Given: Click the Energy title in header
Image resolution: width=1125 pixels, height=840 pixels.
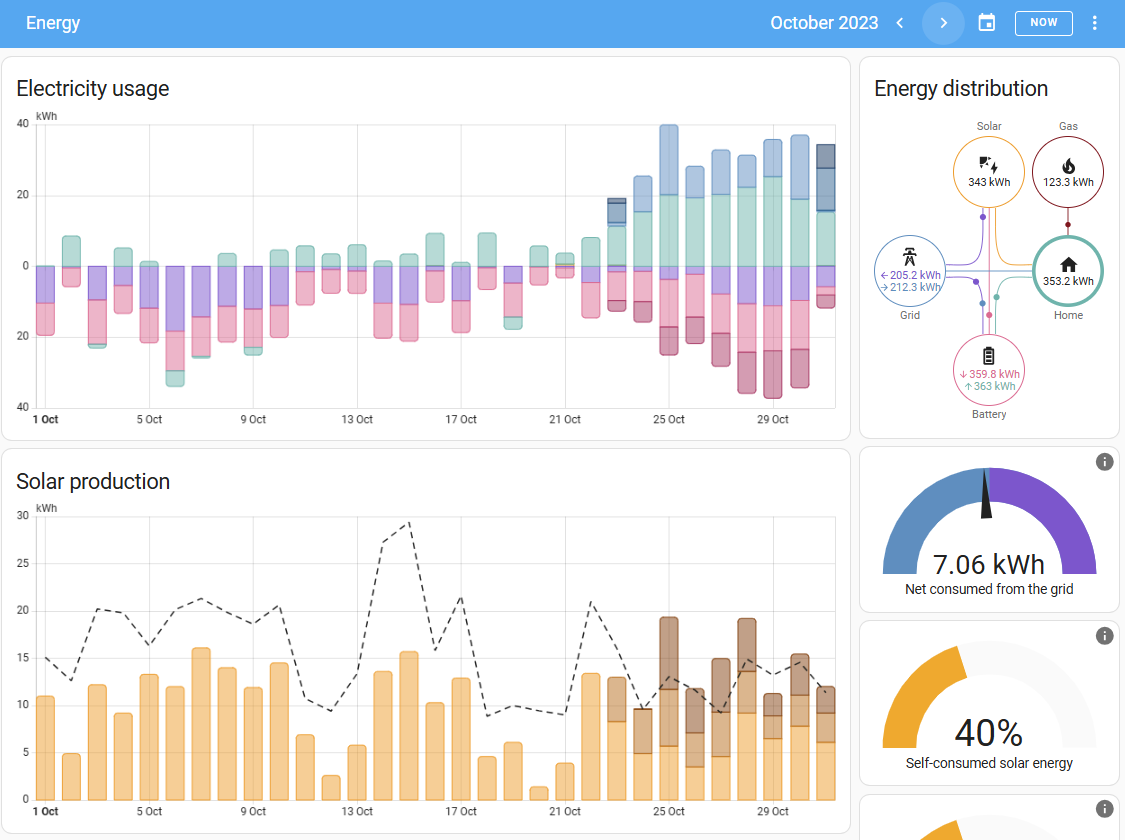Looking at the screenshot, I should tap(53, 23).
